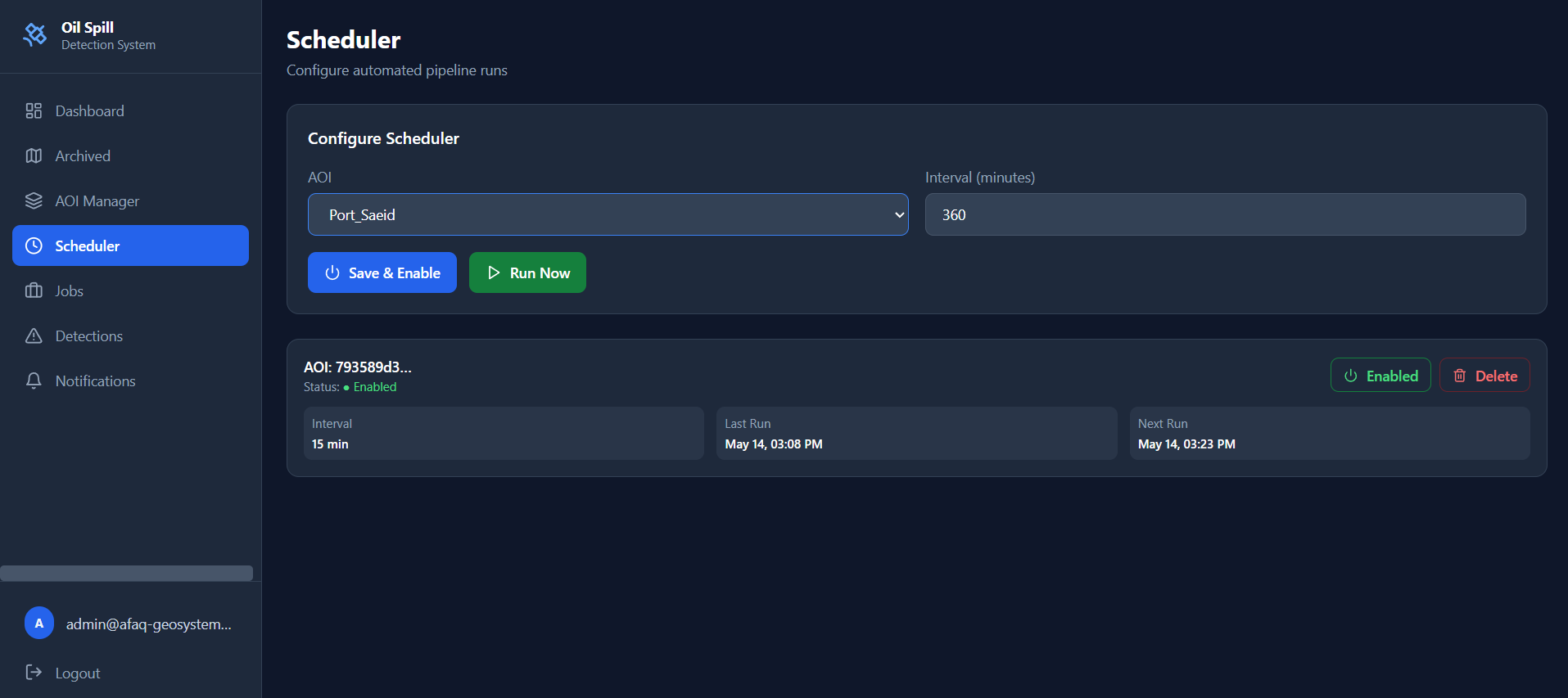The height and width of the screenshot is (698, 1568).
Task: Select the Scheduler sidebar item
Action: click(130, 245)
